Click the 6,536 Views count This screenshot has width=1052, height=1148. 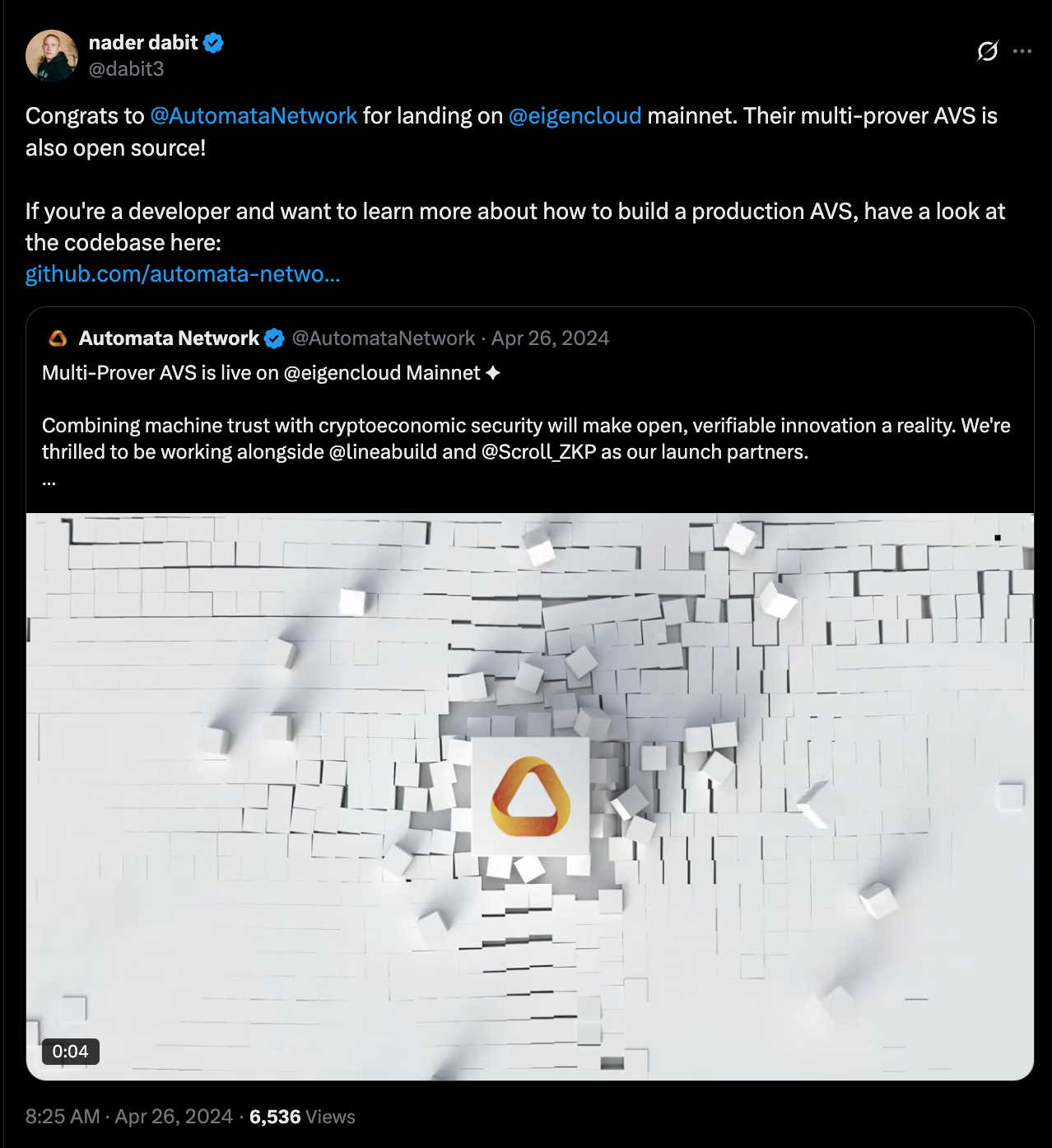[302, 1117]
